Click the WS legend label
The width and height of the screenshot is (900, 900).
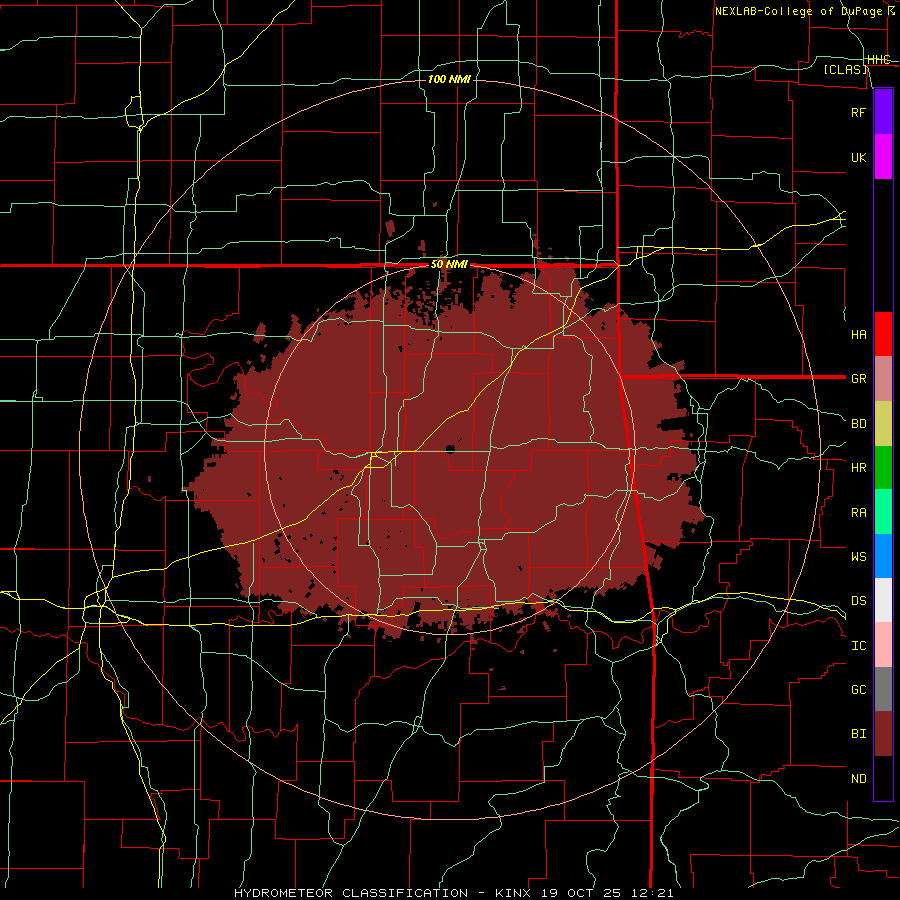click(x=859, y=556)
